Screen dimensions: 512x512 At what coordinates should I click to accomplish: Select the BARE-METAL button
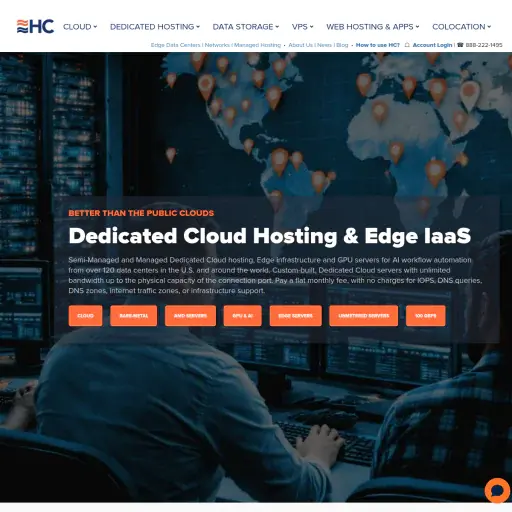point(134,315)
